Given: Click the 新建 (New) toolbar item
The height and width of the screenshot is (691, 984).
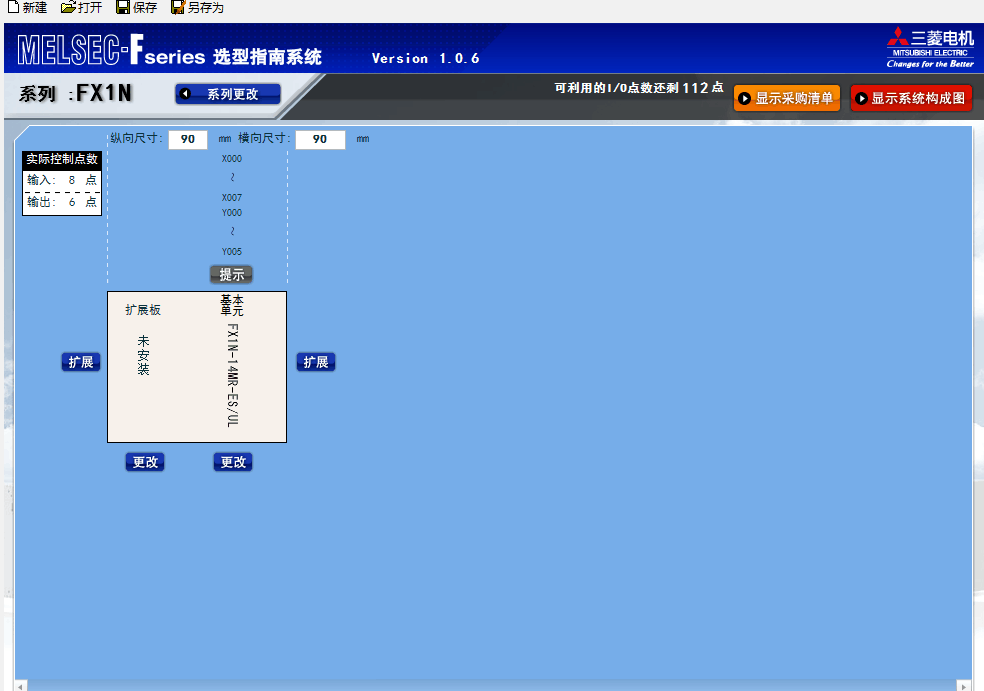Looking at the screenshot, I should (x=28, y=8).
